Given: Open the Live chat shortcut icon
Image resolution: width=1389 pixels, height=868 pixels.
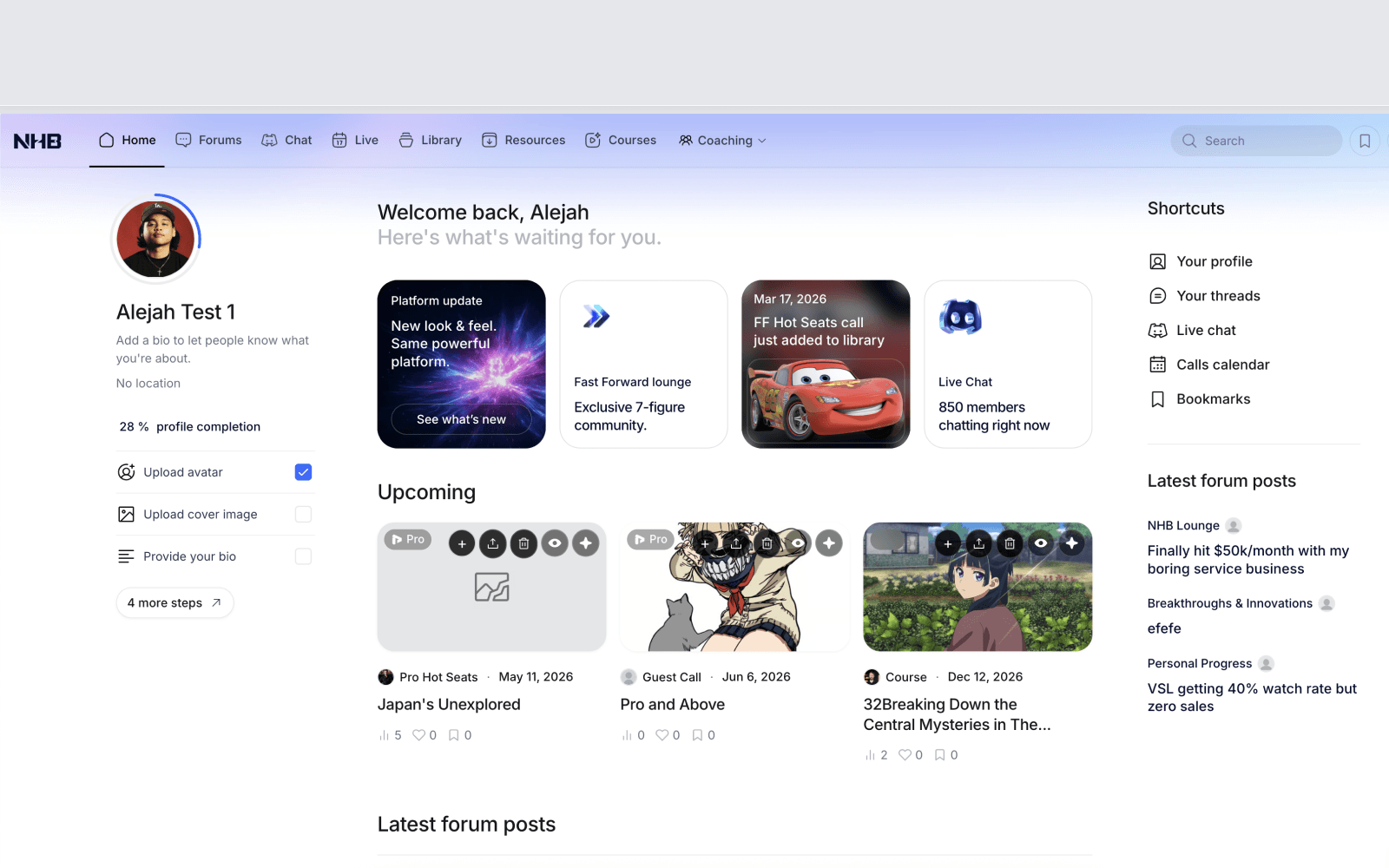Looking at the screenshot, I should [1157, 331].
